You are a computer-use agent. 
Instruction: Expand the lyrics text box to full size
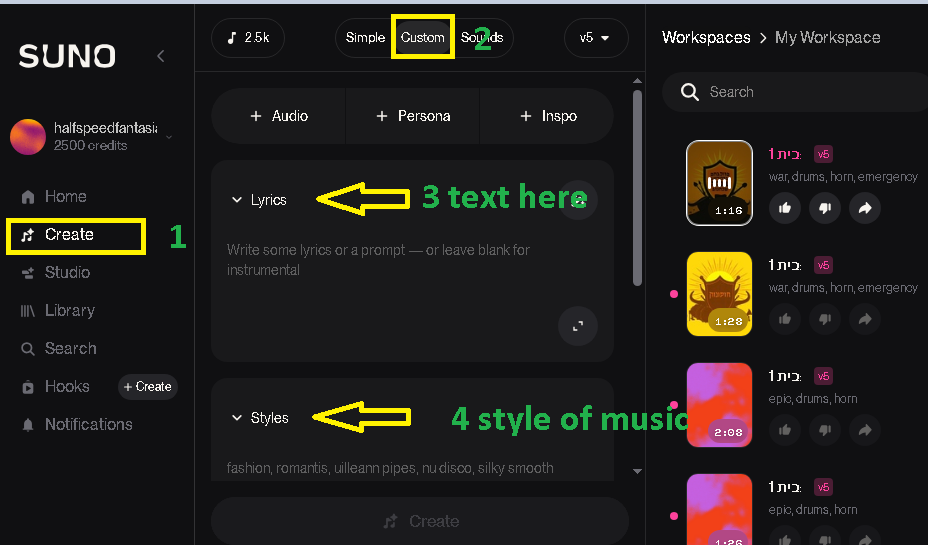click(578, 325)
